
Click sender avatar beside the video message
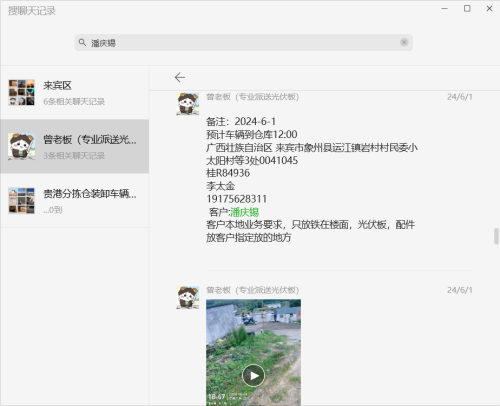tap(188, 297)
